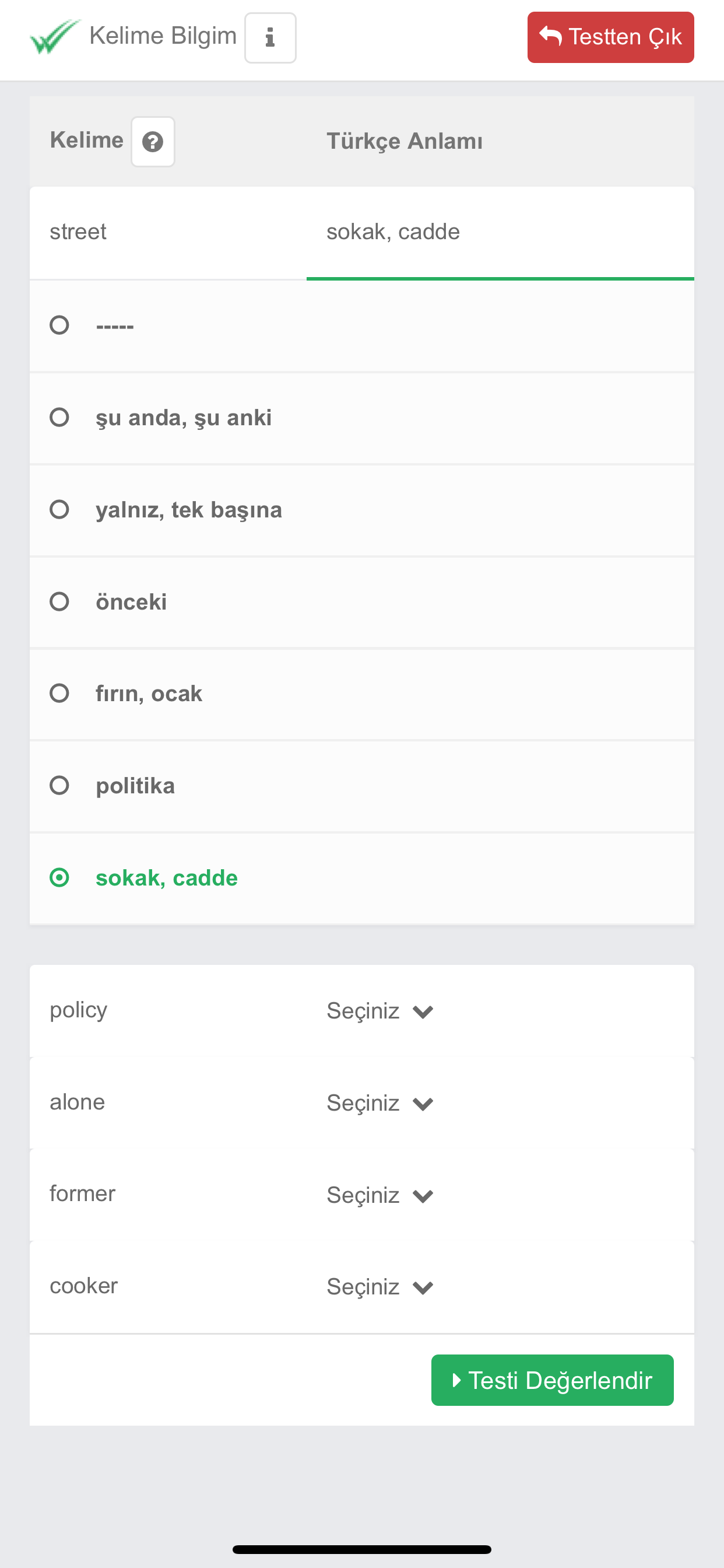The width and height of the screenshot is (724, 1568).
Task: Select the blank '-----' radio option
Action: (59, 325)
